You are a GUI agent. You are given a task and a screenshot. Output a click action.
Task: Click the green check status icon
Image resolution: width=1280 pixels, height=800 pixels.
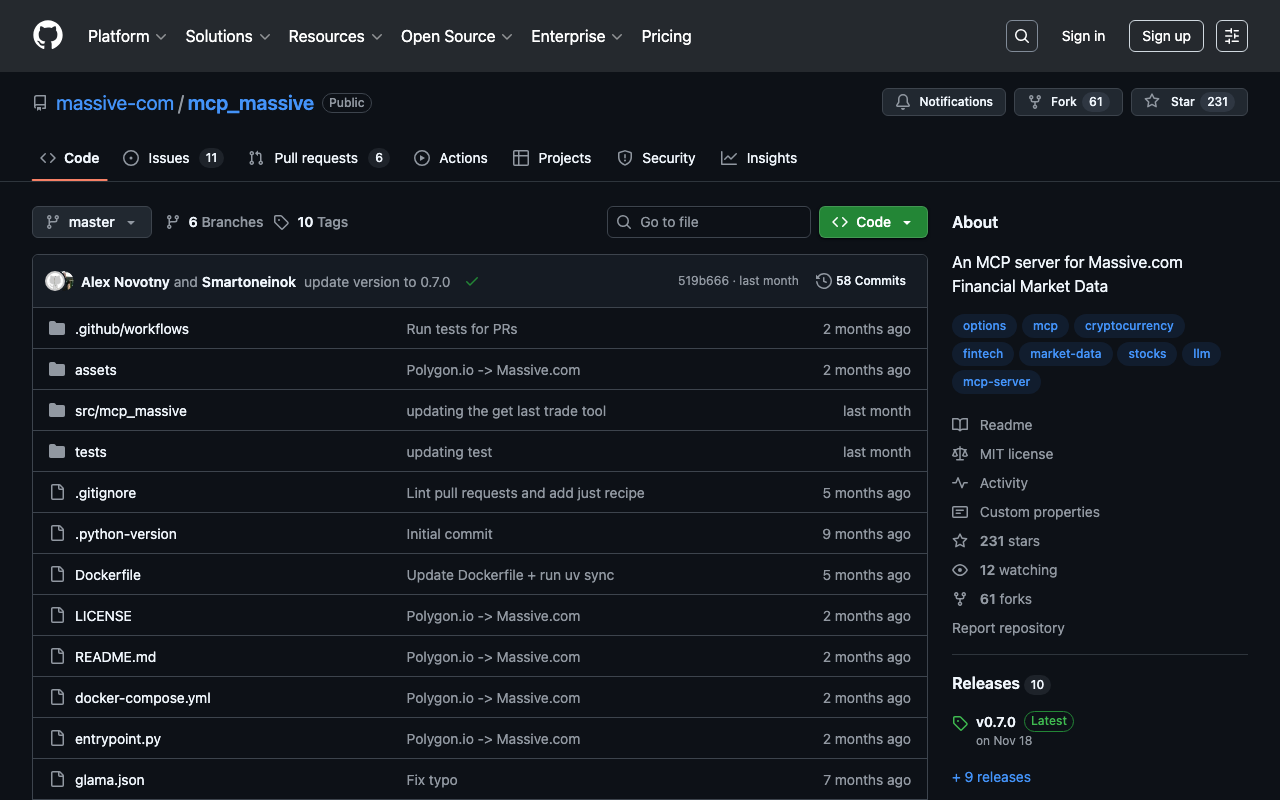coord(472,282)
